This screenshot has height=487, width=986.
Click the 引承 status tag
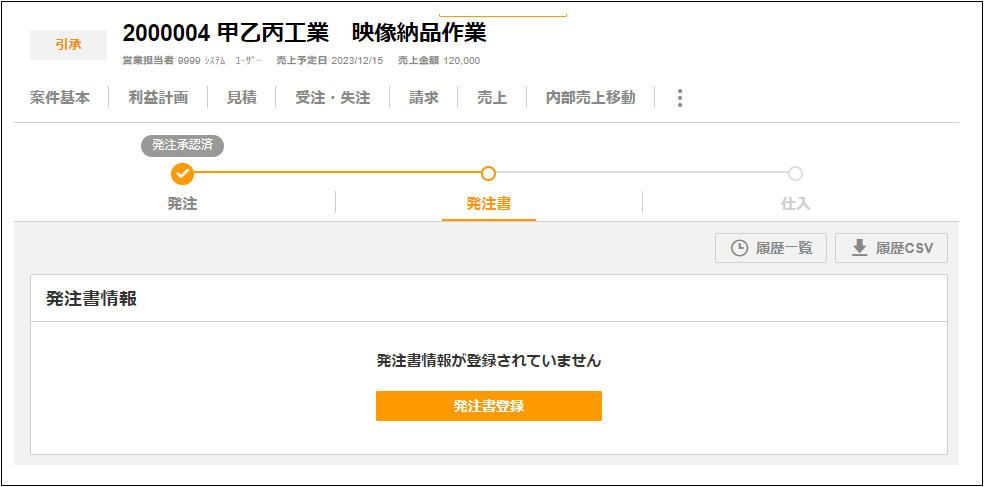tap(68, 45)
